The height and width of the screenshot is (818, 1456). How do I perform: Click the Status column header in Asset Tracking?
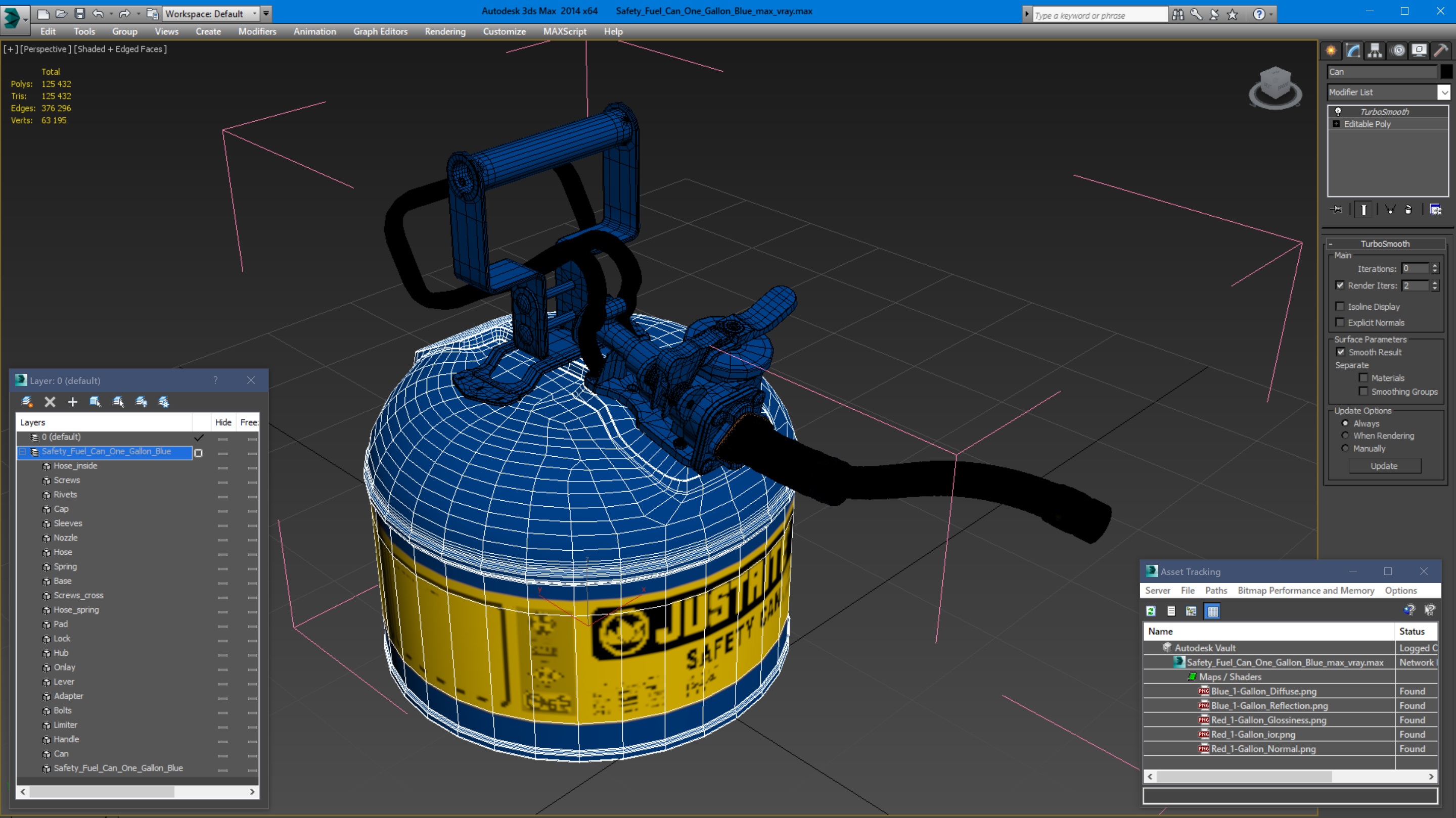(x=1416, y=631)
